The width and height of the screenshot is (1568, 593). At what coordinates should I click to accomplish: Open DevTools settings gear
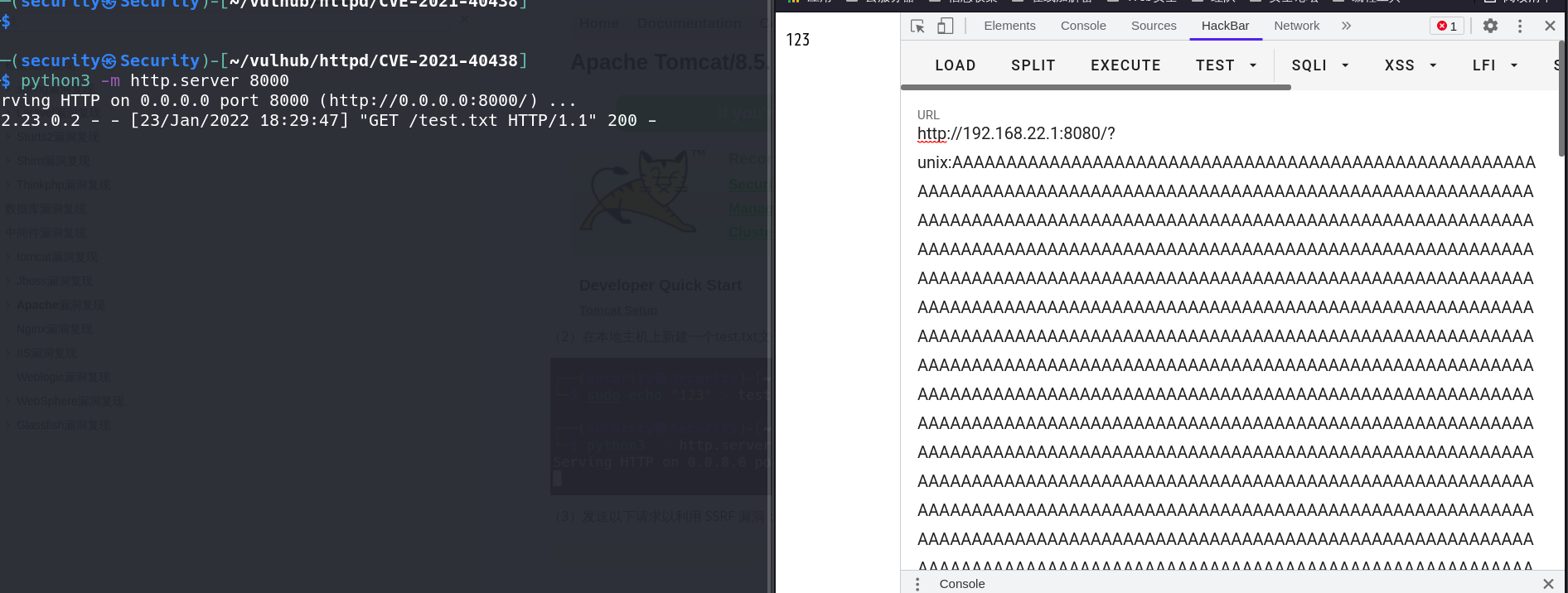pyautogui.click(x=1490, y=26)
